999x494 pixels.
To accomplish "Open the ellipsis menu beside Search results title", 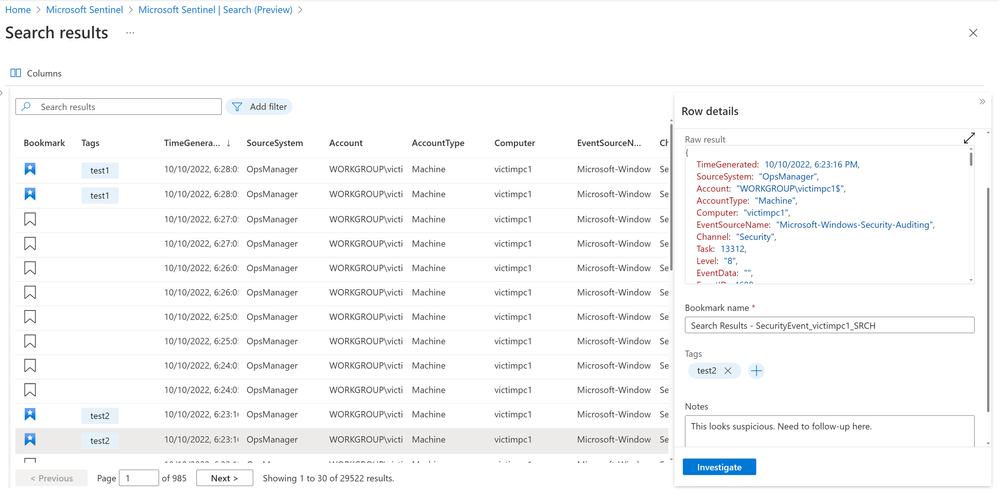I will [130, 33].
